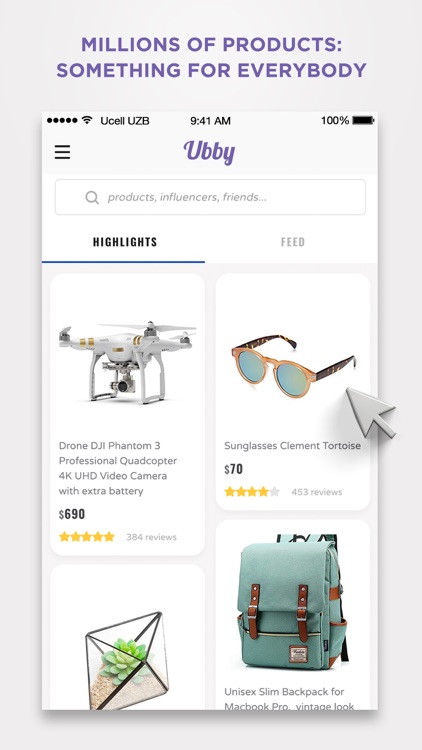View the 384 reviews for the drone
The width and height of the screenshot is (422, 750).
(x=151, y=537)
